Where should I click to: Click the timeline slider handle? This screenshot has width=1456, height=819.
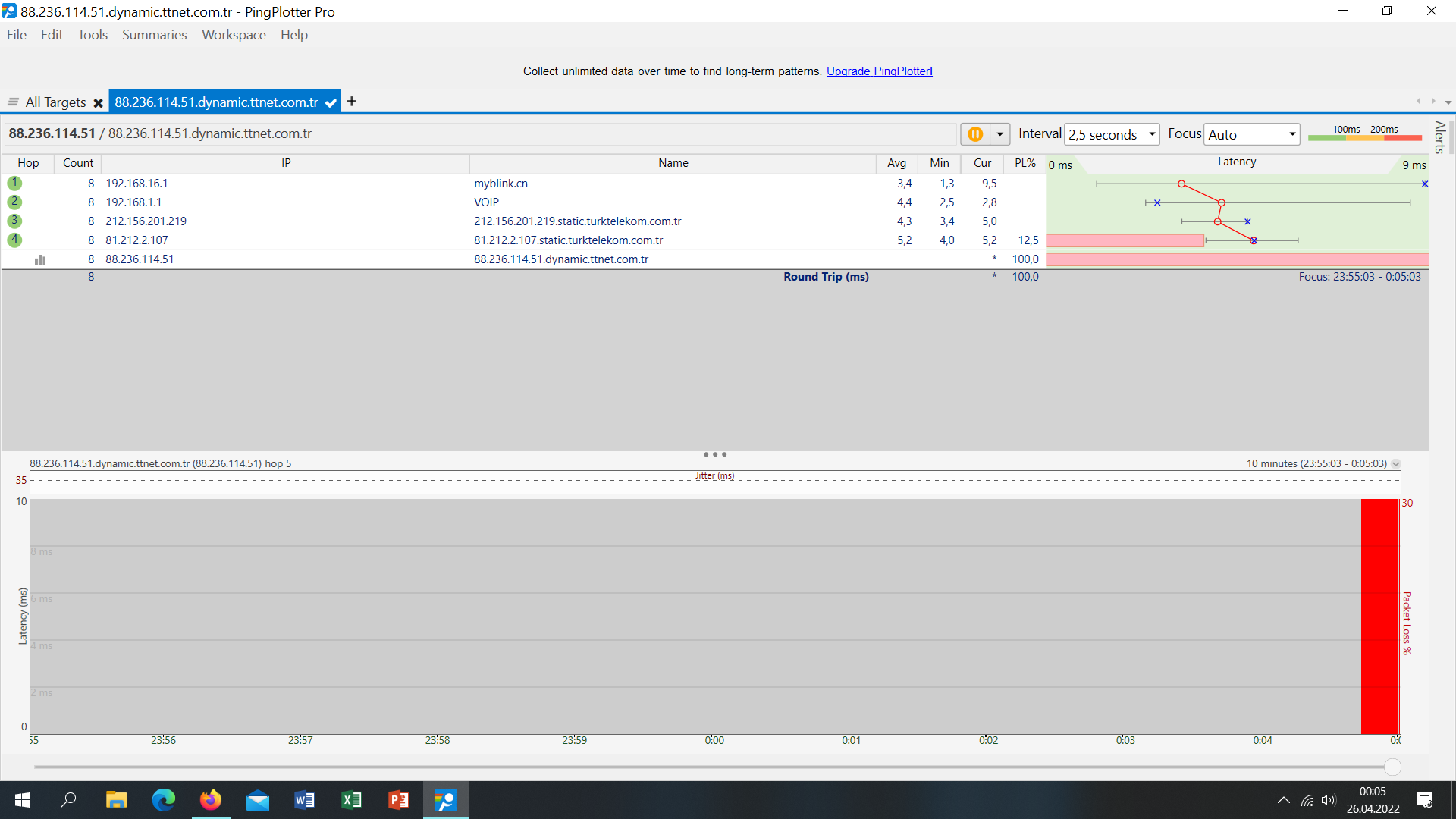pos(1392,767)
